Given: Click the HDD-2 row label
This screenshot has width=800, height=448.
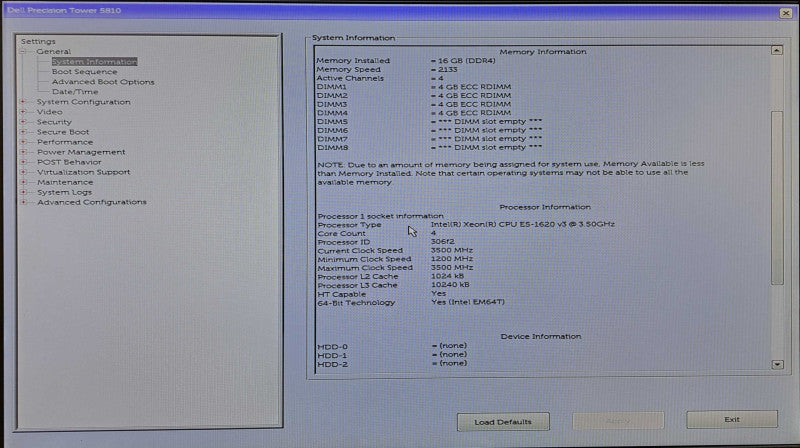Looking at the screenshot, I should click(x=333, y=364).
